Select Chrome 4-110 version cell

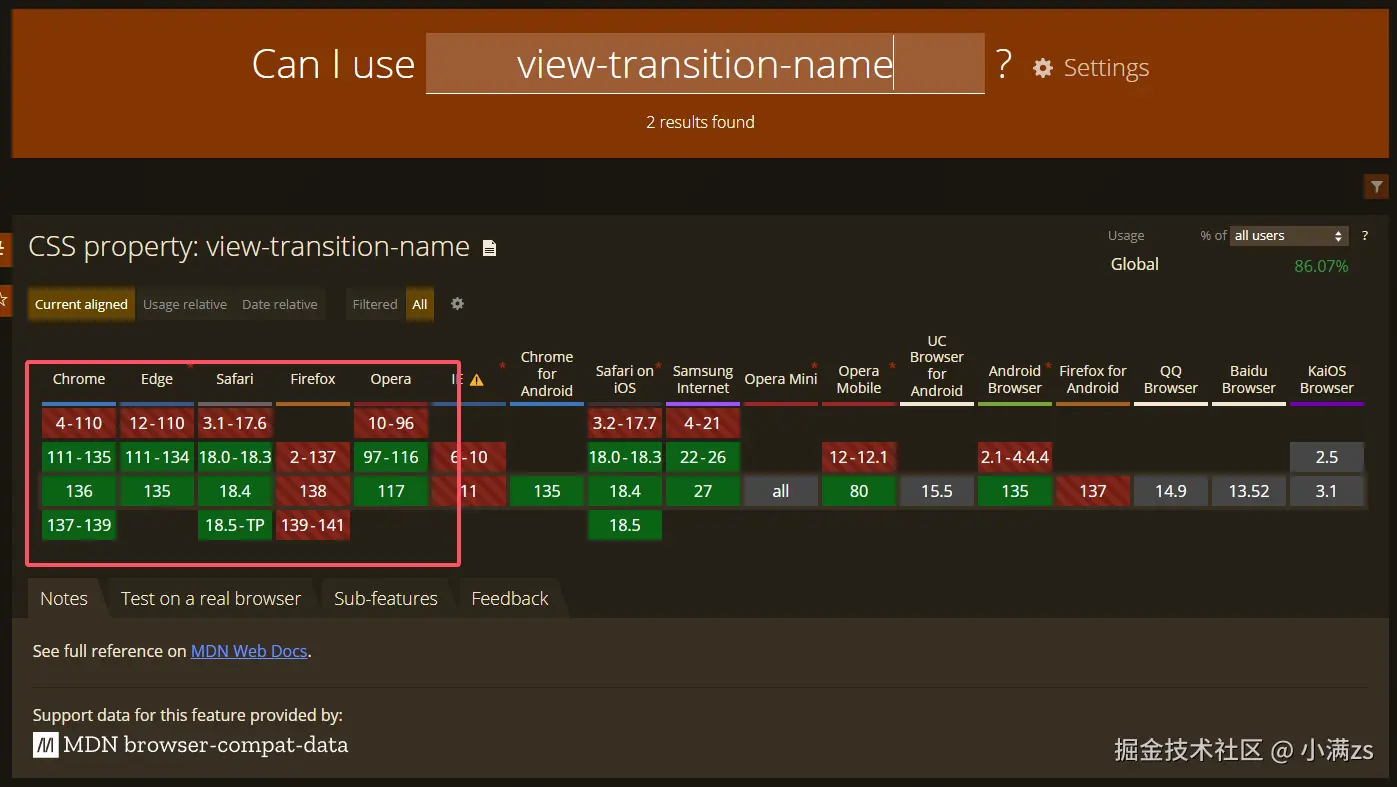(x=79, y=423)
